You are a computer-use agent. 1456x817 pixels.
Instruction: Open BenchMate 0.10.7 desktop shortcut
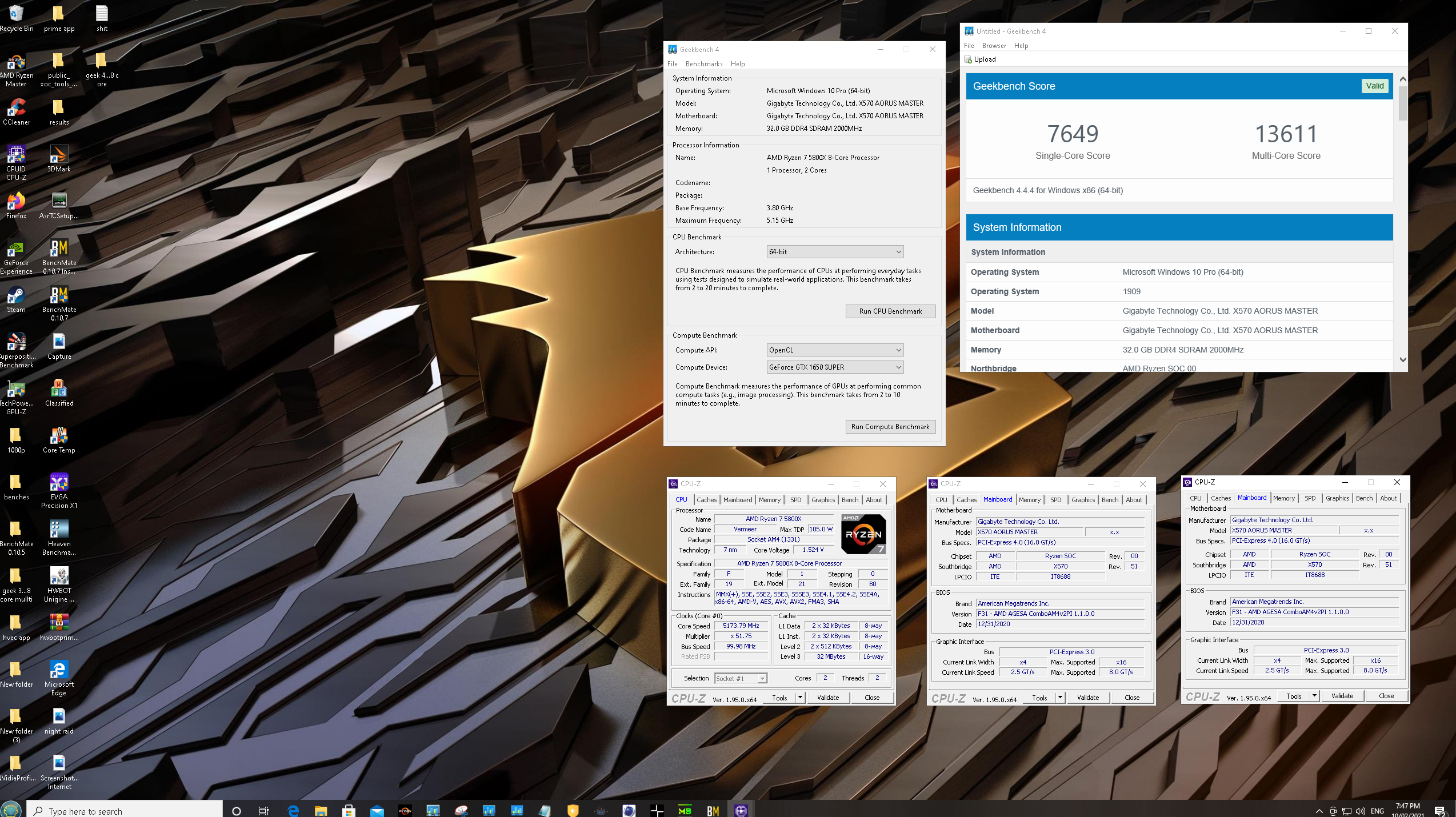click(59, 304)
